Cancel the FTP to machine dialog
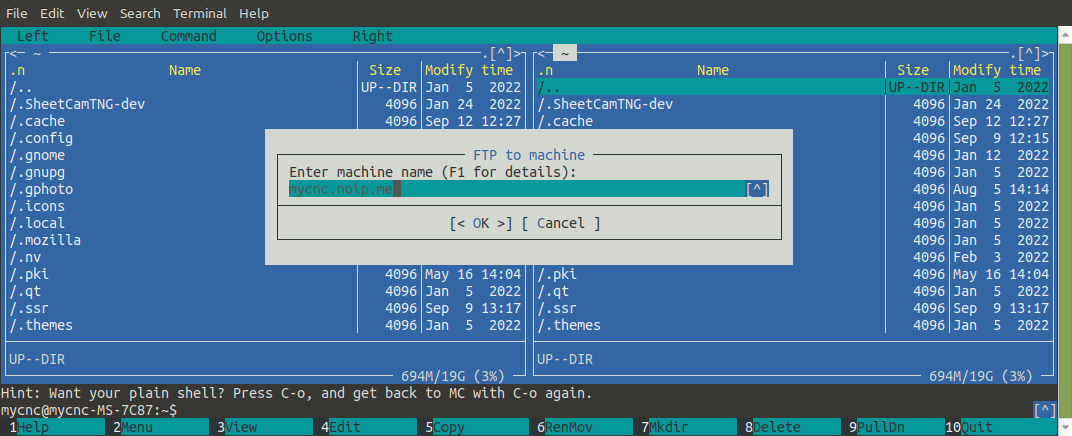This screenshot has width=1072, height=436. pos(561,223)
